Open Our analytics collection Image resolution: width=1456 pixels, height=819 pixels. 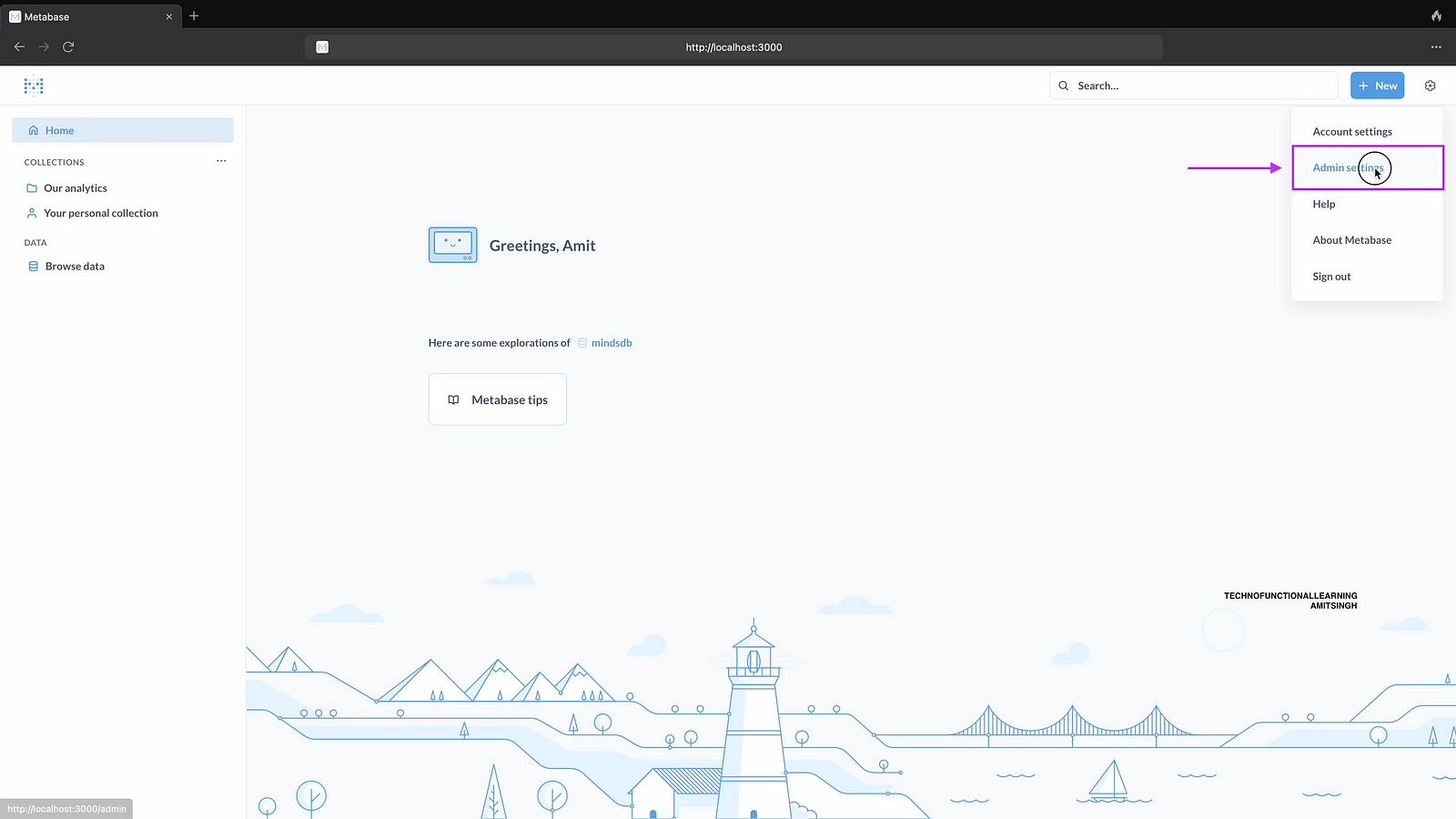76,188
